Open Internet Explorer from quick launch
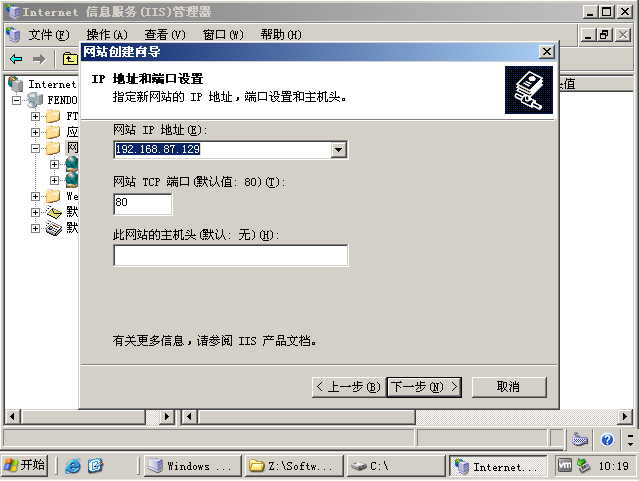639x481 pixels. pos(73,466)
